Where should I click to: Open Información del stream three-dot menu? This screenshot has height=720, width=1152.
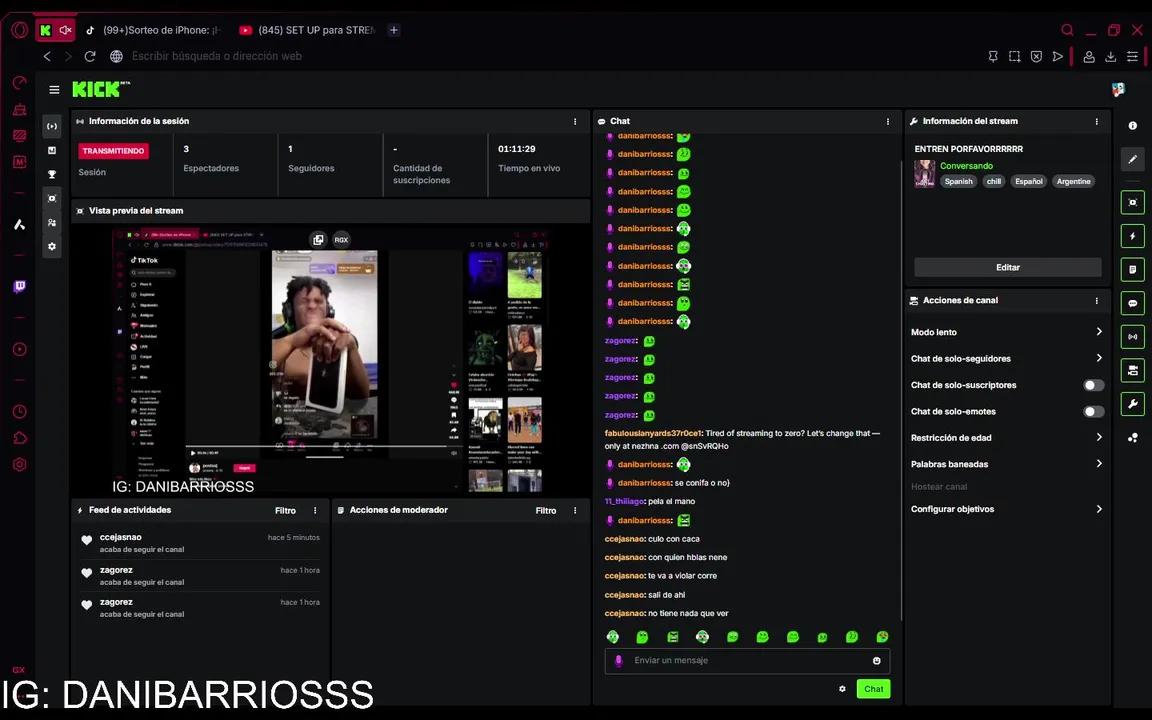tap(1097, 122)
